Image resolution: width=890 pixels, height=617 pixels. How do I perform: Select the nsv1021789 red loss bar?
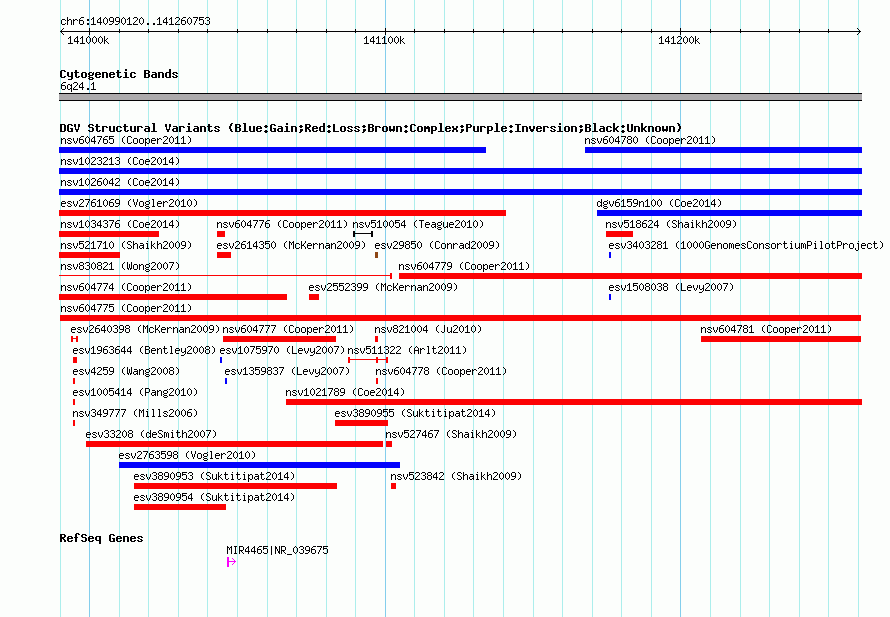point(574,402)
